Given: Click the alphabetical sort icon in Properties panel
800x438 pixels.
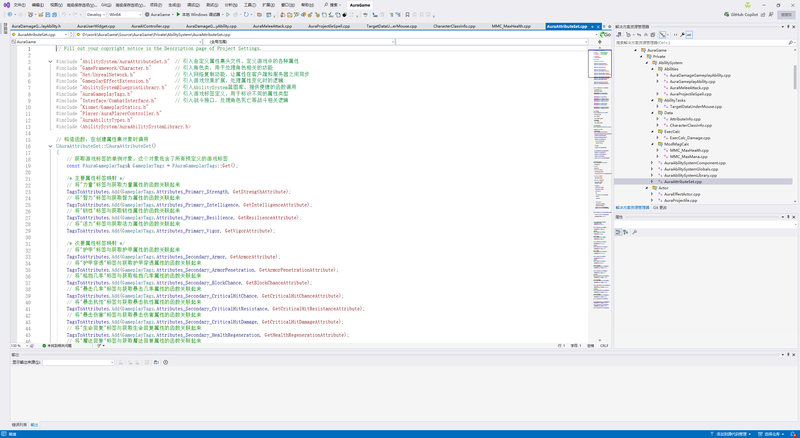Looking at the screenshot, I should [x=626, y=232].
